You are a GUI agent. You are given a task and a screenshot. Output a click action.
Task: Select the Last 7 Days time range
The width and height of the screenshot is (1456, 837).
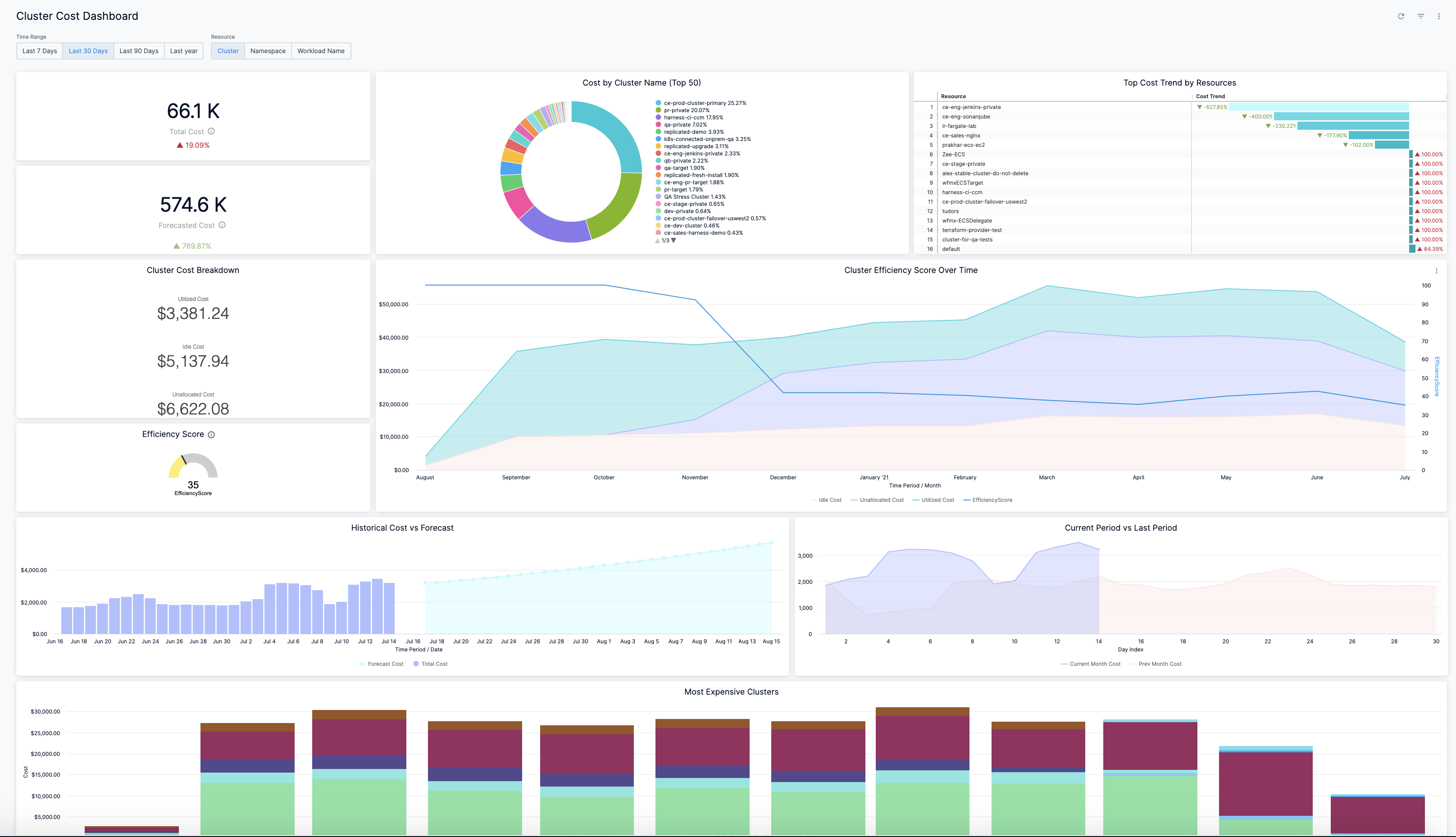click(38, 50)
